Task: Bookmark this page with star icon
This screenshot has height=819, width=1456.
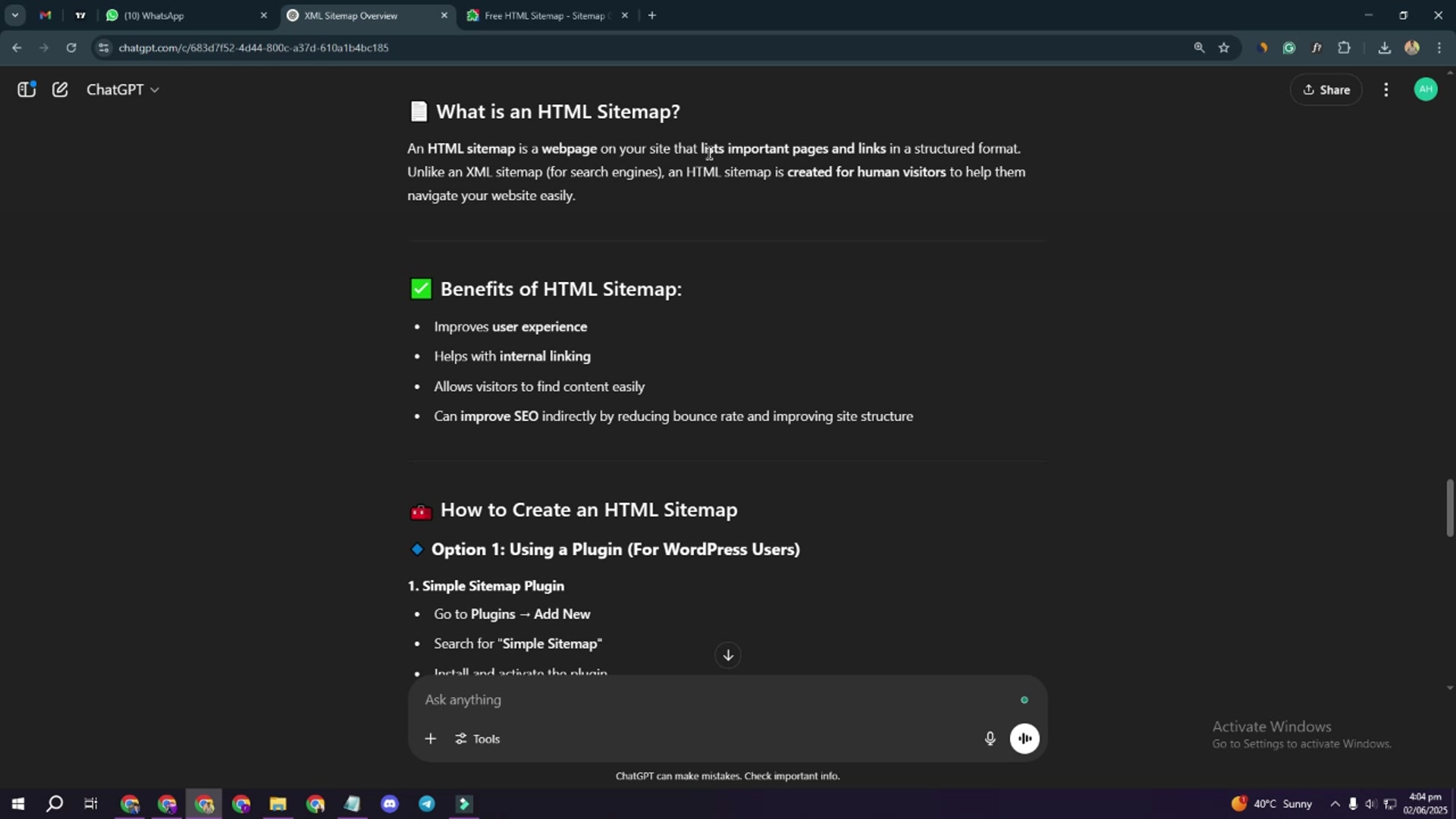Action: pyautogui.click(x=1224, y=48)
